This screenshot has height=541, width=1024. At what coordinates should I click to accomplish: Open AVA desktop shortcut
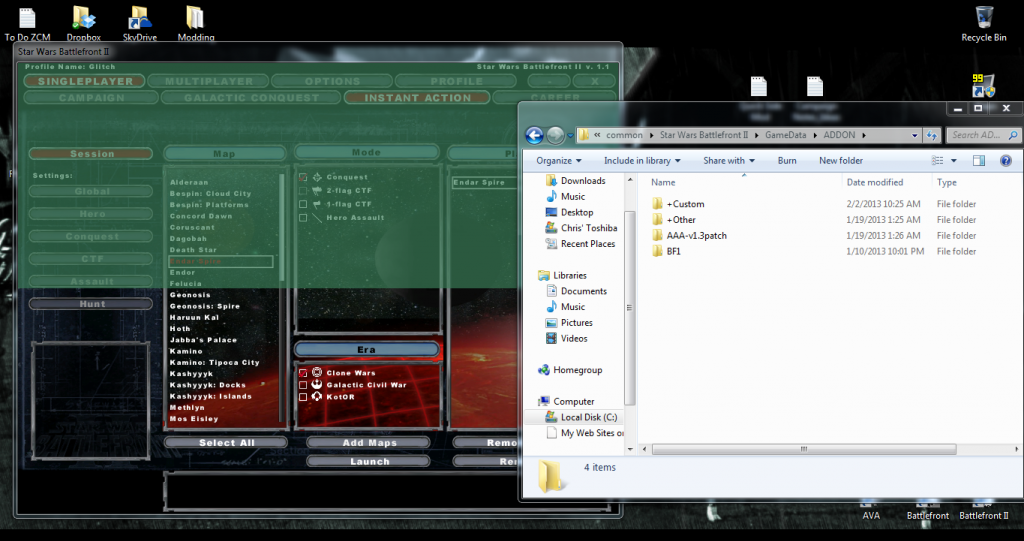pos(871,511)
